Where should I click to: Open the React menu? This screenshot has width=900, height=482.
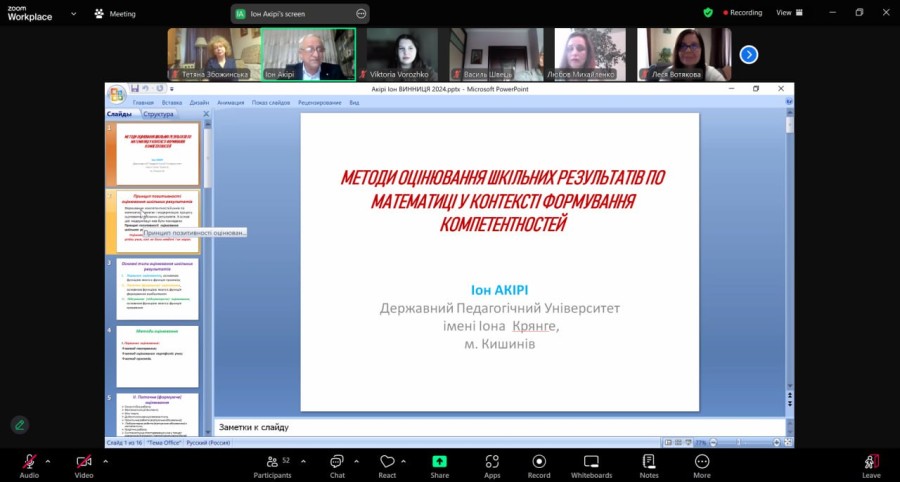pyautogui.click(x=387, y=466)
